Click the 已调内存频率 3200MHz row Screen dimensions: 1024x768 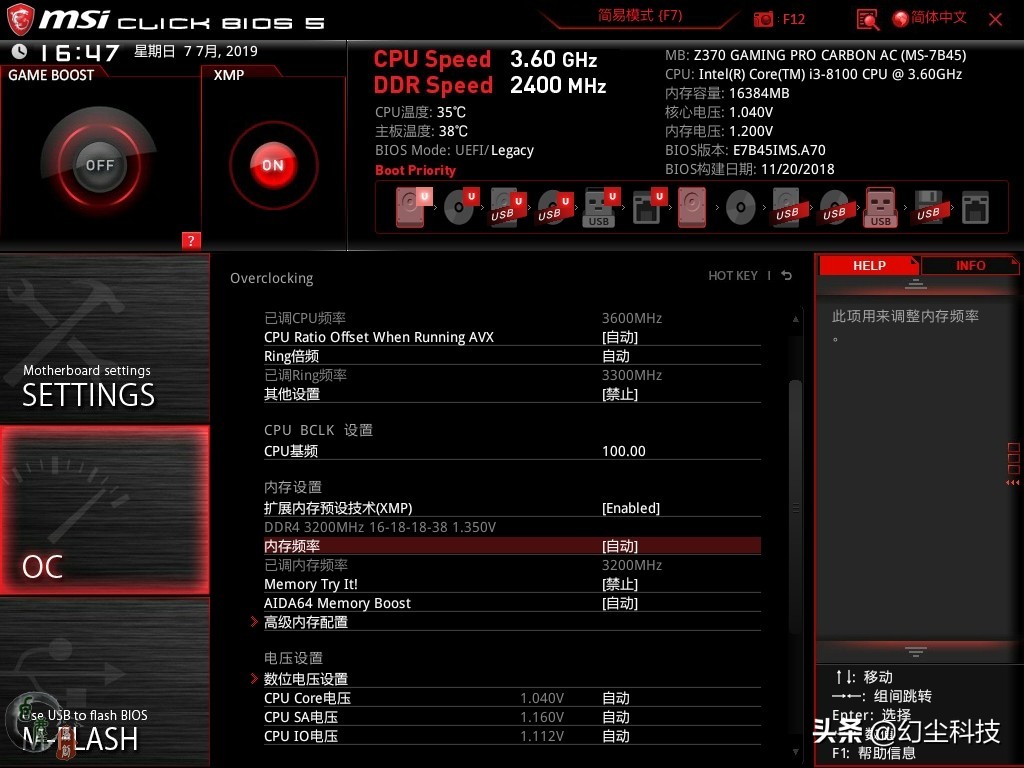[512, 565]
